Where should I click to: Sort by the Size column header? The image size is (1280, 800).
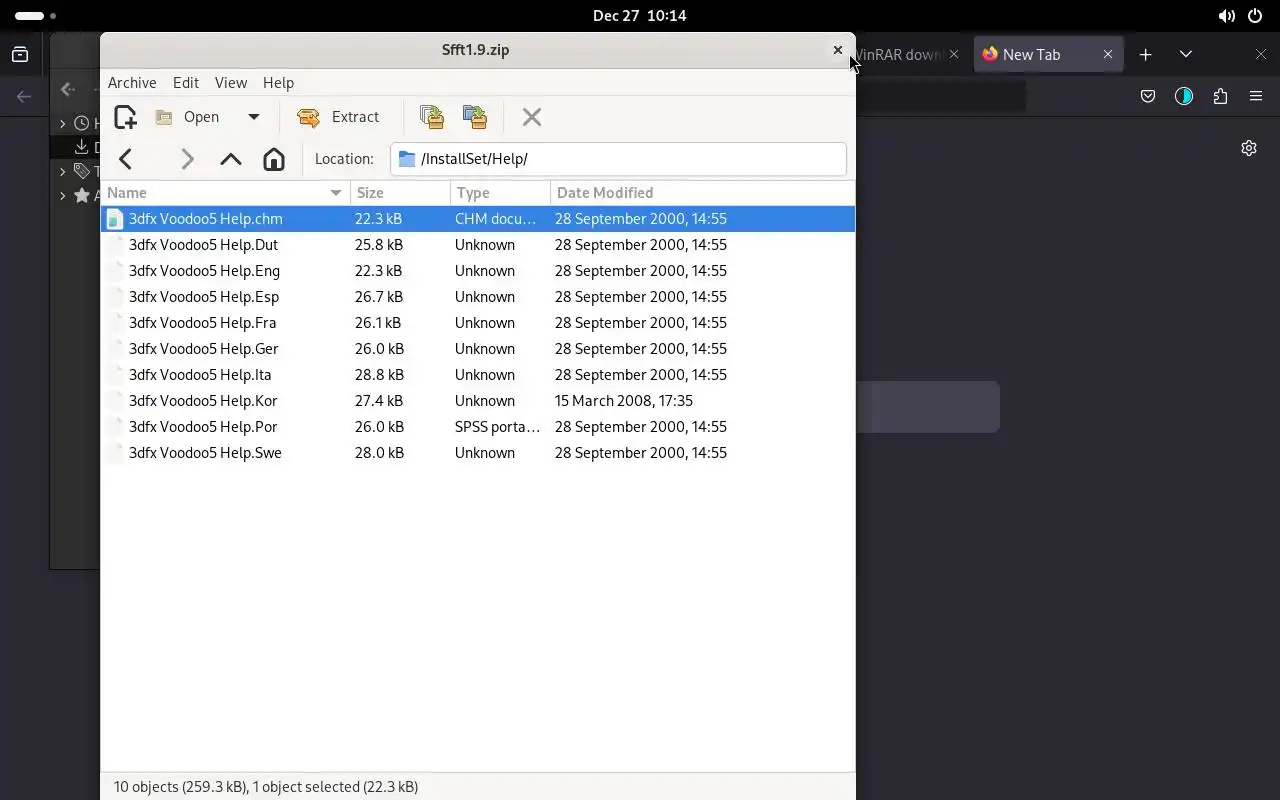tap(400, 193)
